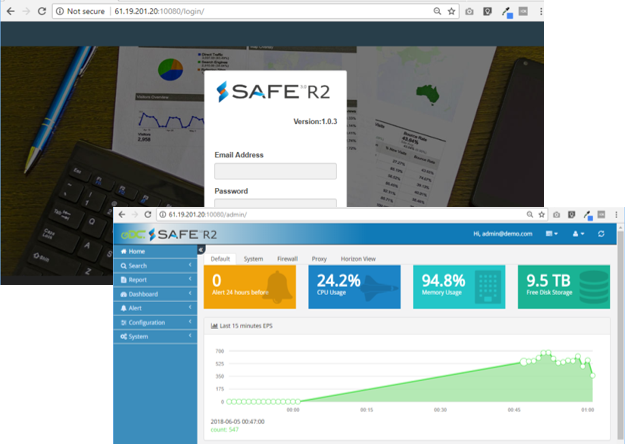
Task: Reload the admin dashboard browser page
Action: 148,214
